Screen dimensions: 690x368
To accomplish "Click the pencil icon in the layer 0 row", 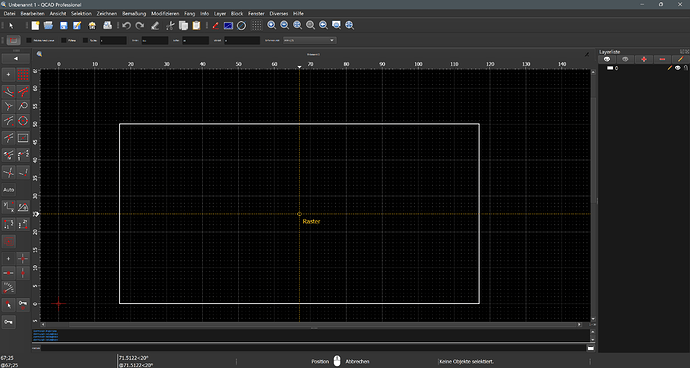I will pos(670,68).
